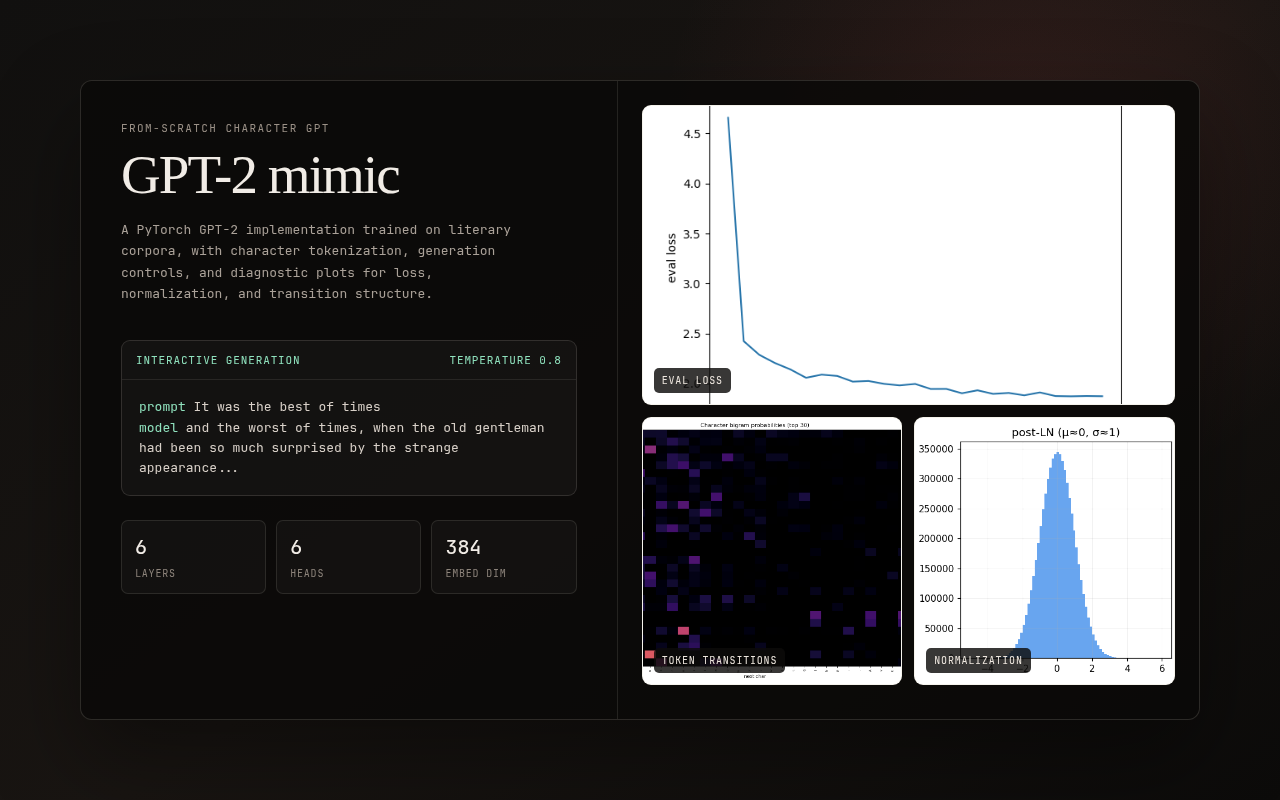Click the TOKEN TRANSITIONS caption badge
The height and width of the screenshot is (800, 1280).
719,660
